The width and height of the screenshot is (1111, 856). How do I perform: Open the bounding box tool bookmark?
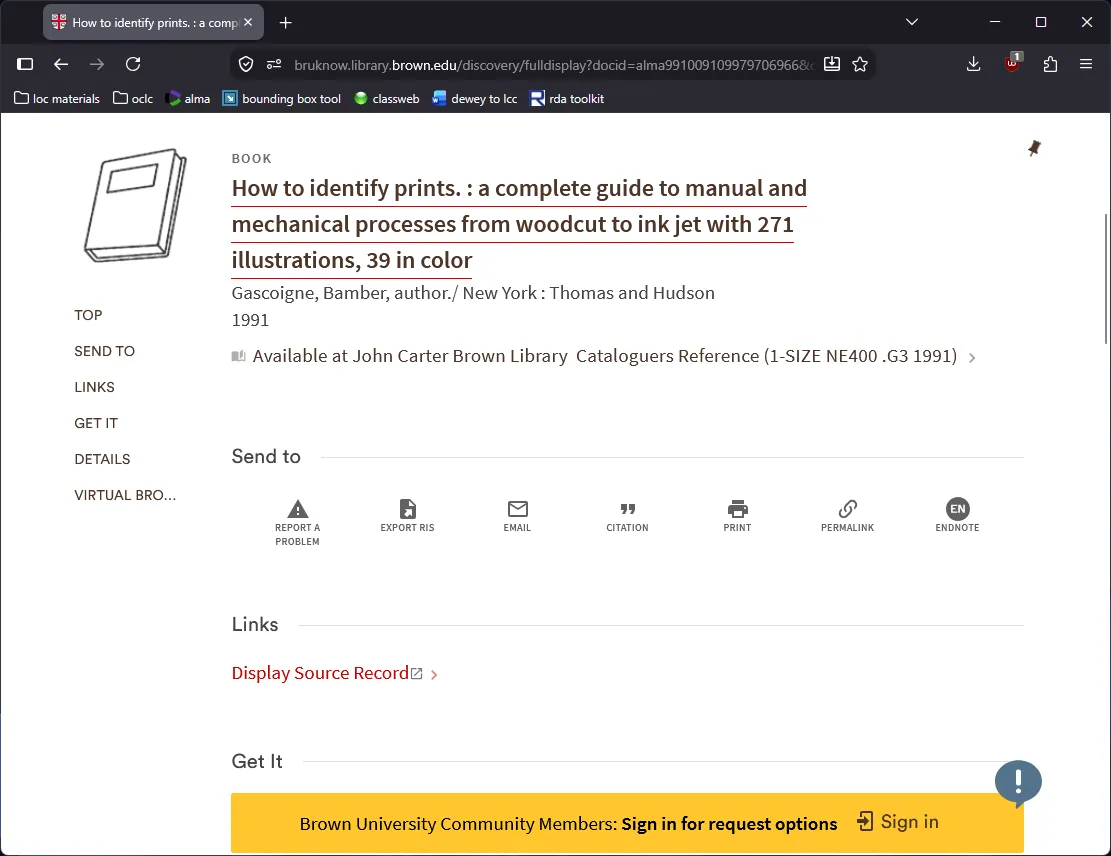[x=282, y=98]
